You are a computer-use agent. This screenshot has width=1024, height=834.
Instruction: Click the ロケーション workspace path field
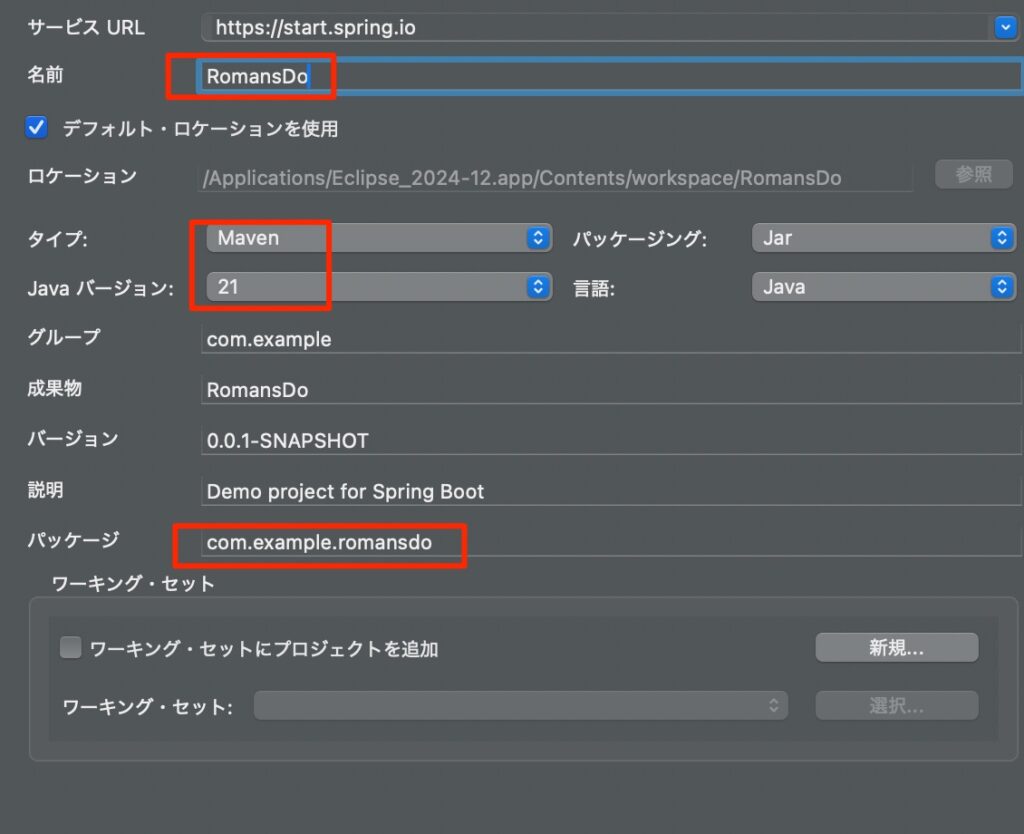tap(556, 178)
